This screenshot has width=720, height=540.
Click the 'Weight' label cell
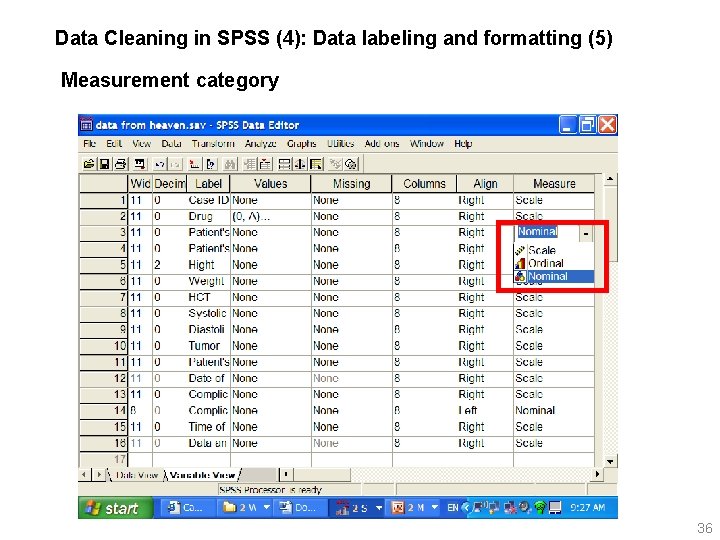click(208, 281)
